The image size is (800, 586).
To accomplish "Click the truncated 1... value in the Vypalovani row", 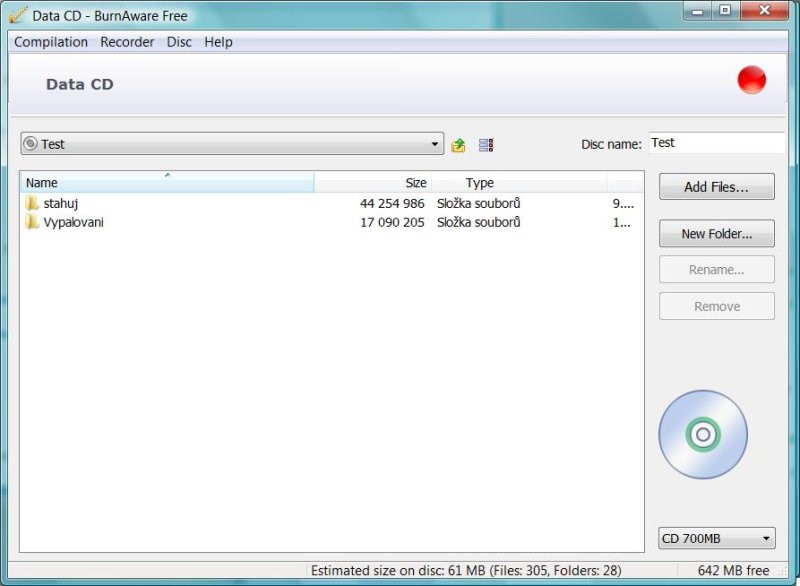I will point(621,222).
